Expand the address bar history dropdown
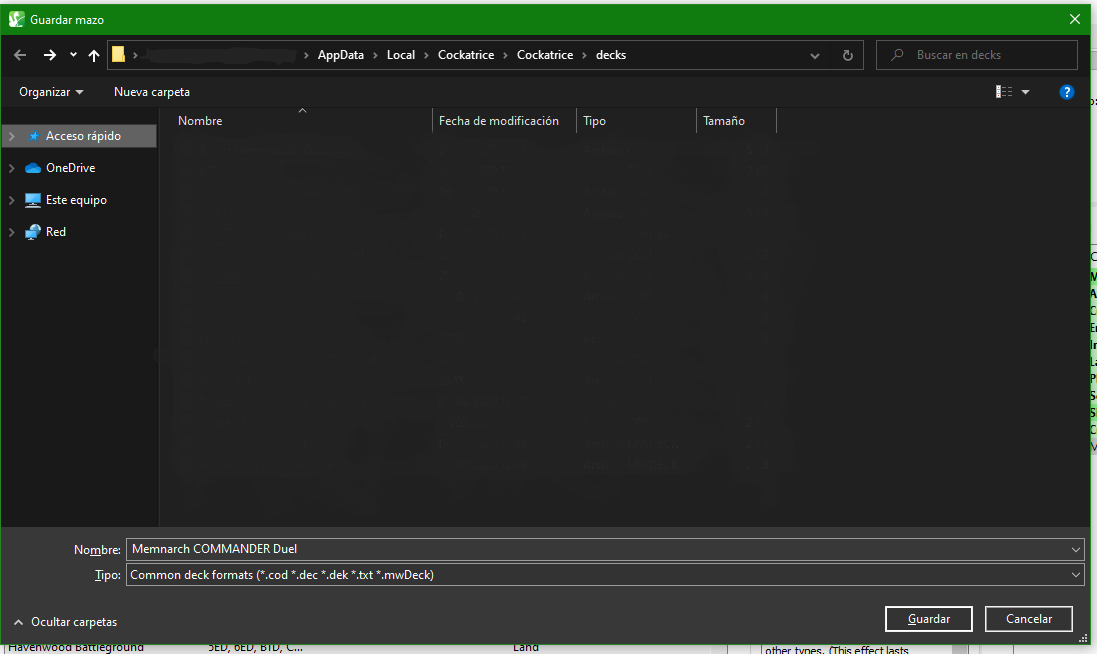The width and height of the screenshot is (1097, 654). point(814,55)
